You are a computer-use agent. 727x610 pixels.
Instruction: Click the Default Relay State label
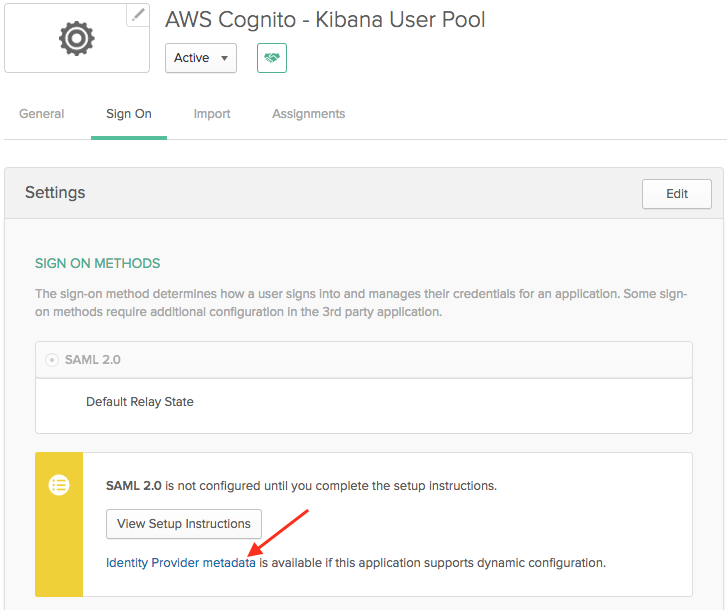140,402
